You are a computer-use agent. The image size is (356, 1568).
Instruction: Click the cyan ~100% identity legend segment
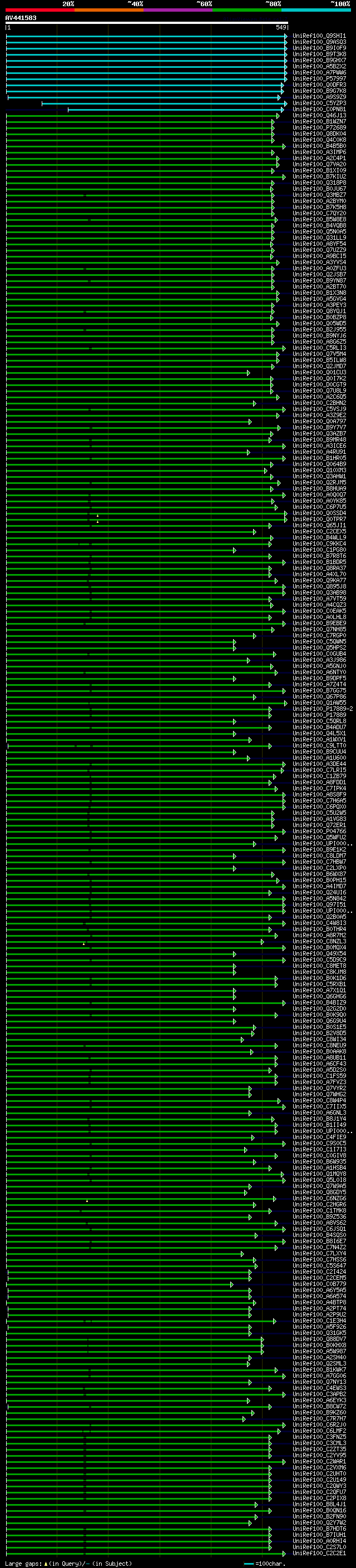point(317,10)
